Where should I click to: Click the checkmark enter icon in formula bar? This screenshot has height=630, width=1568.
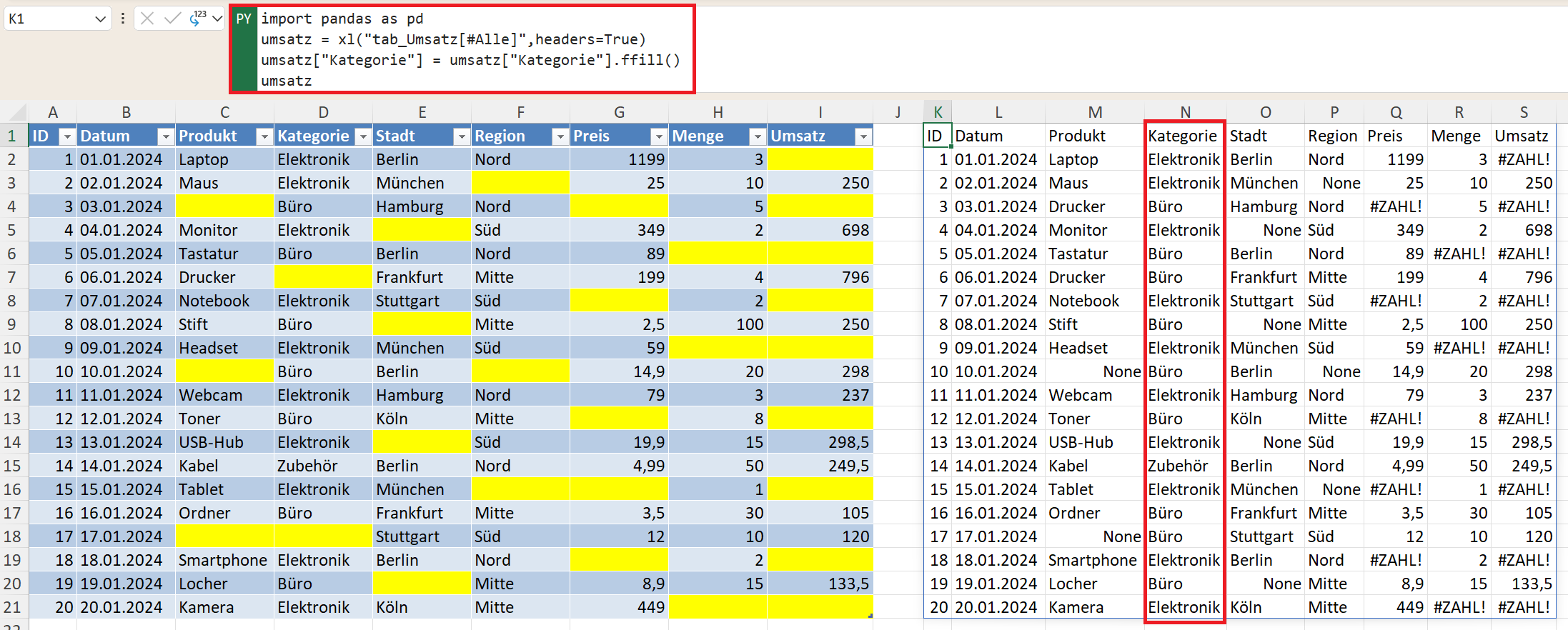(x=172, y=19)
